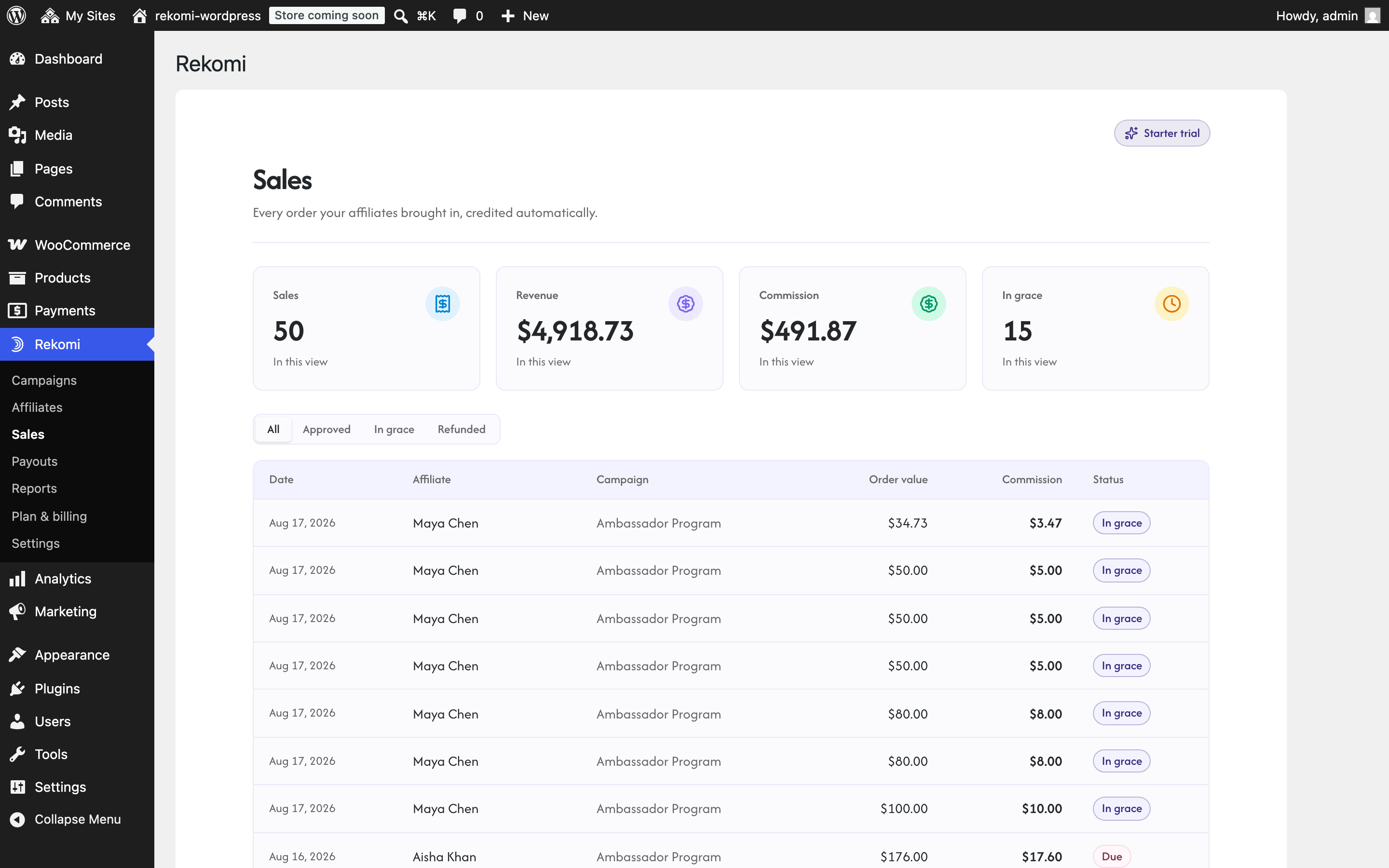The image size is (1389, 868).
Task: Click the Comments speech bubble sidebar icon
Action: click(x=17, y=202)
